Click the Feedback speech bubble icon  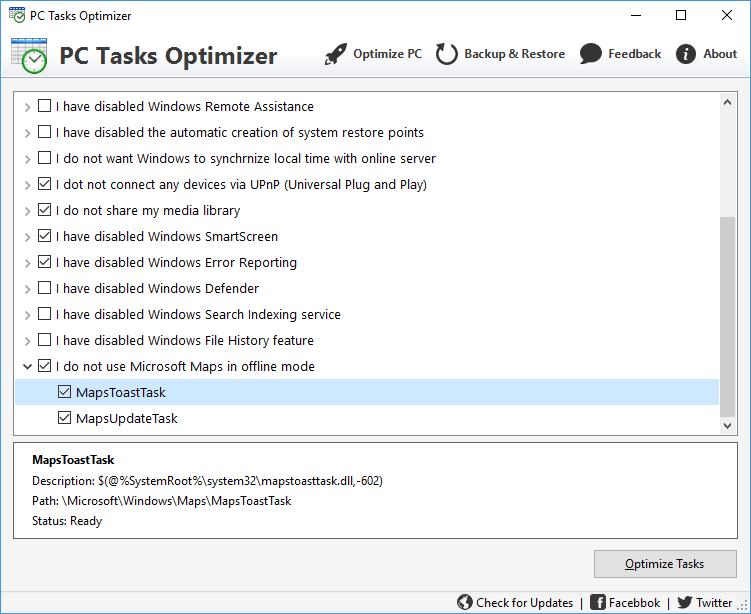[591, 55]
